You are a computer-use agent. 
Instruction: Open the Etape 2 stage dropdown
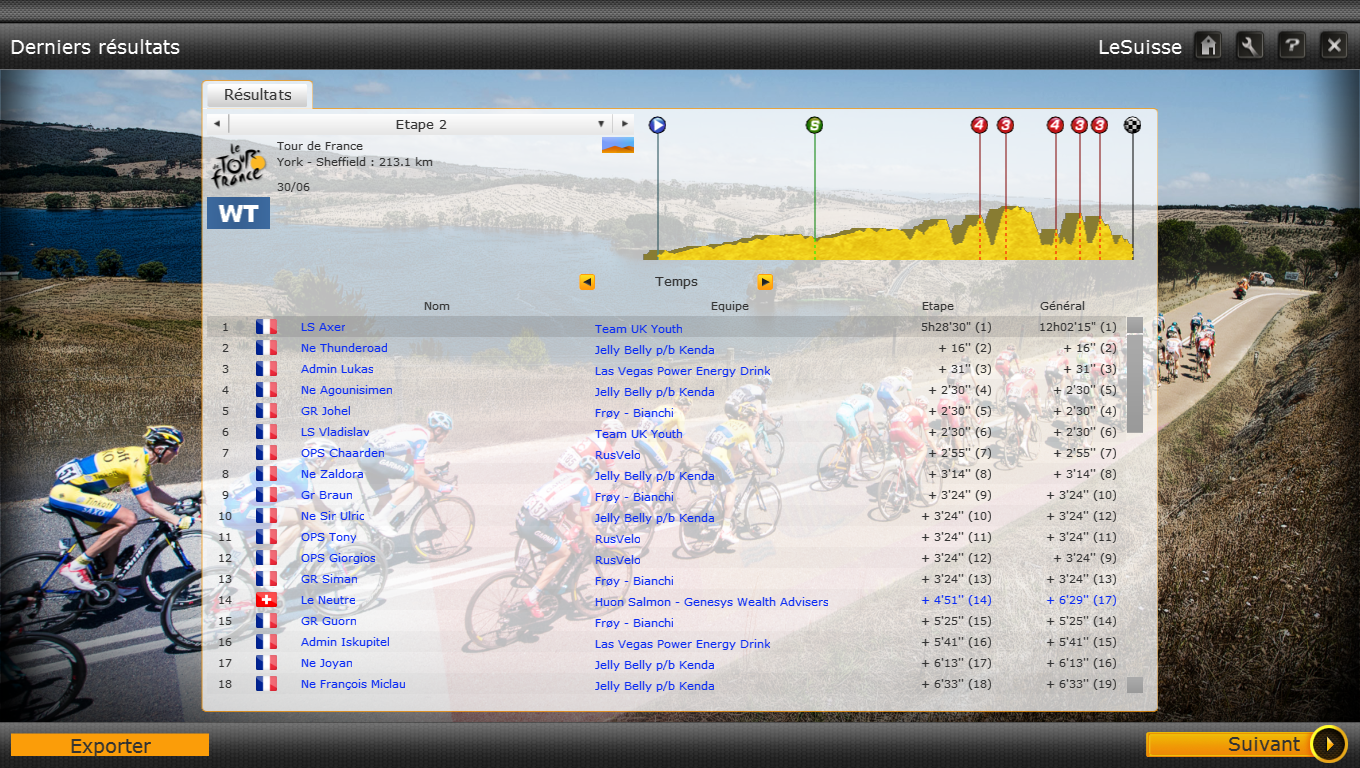421,124
